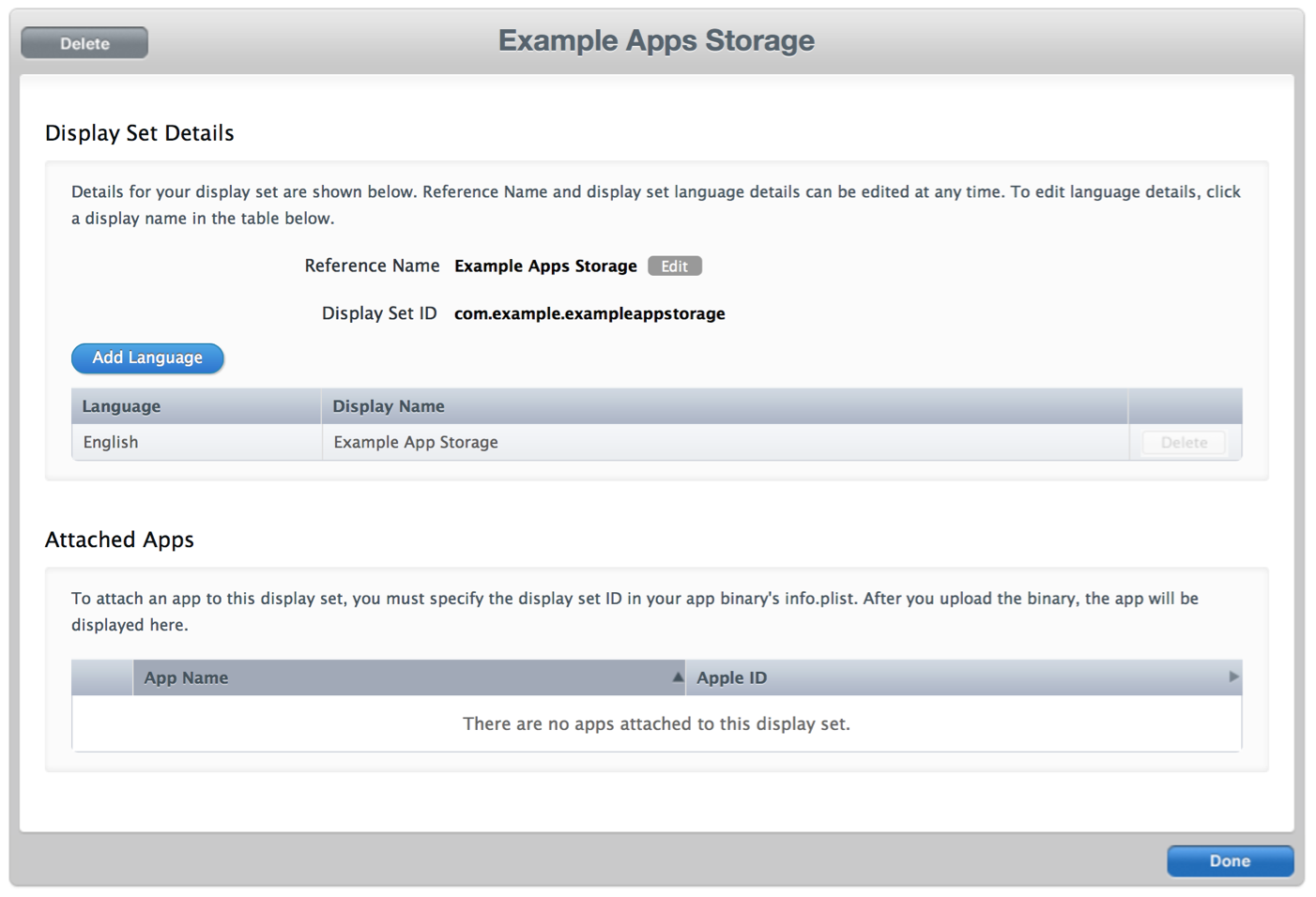Image resolution: width=1316 pixels, height=897 pixels.
Task: Click the right arrow in Apple ID header
Action: 1232,677
